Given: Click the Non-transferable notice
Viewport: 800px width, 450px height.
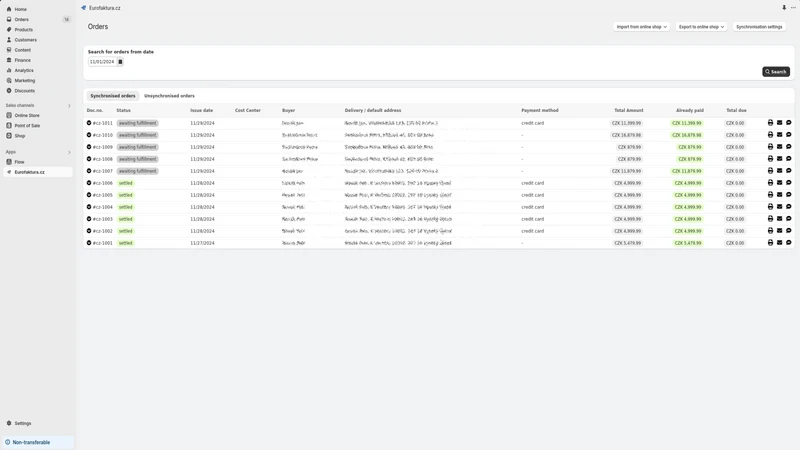Looking at the screenshot, I should pos(38,442).
